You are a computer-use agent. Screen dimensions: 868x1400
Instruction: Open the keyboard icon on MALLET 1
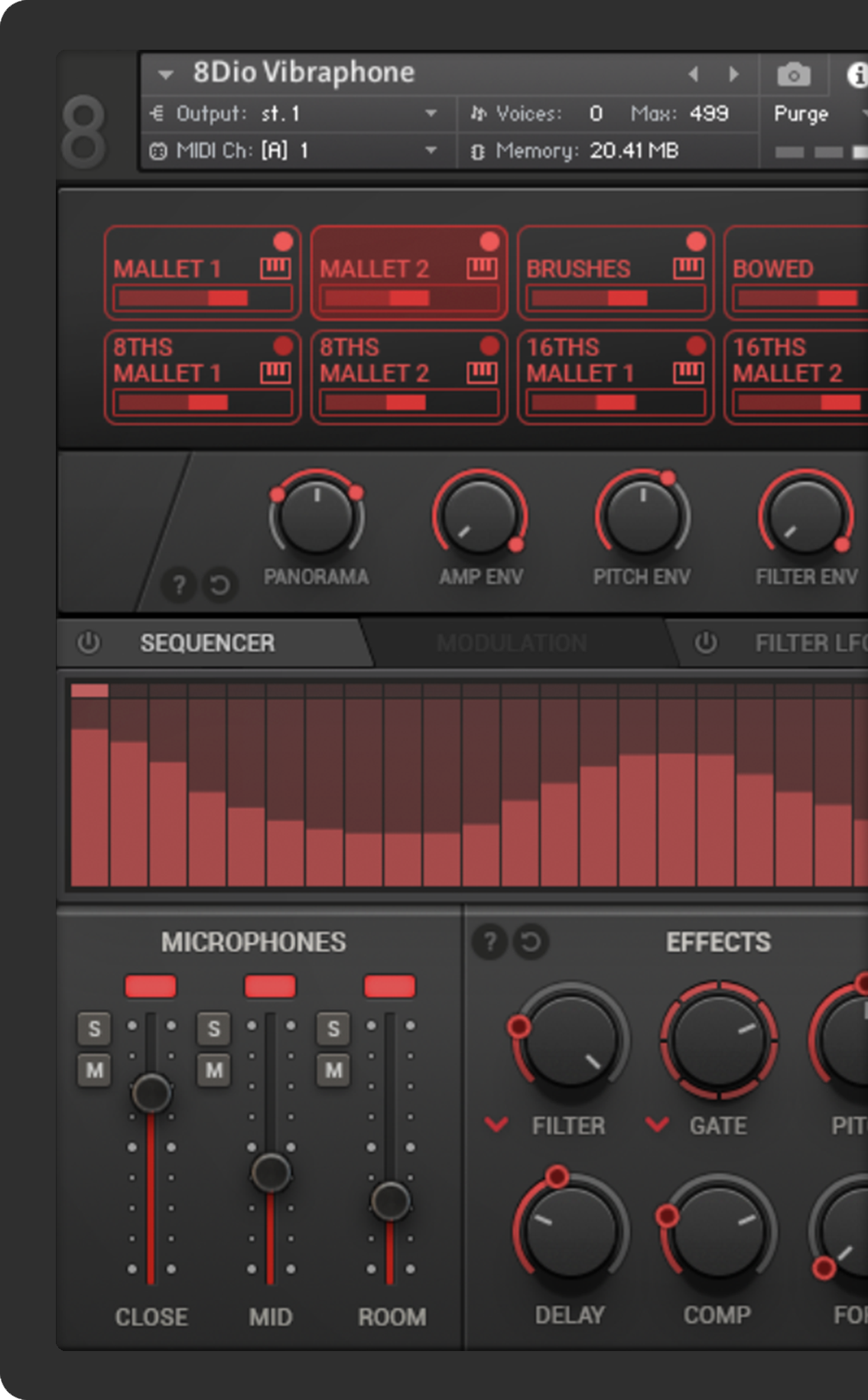pyautogui.click(x=275, y=269)
